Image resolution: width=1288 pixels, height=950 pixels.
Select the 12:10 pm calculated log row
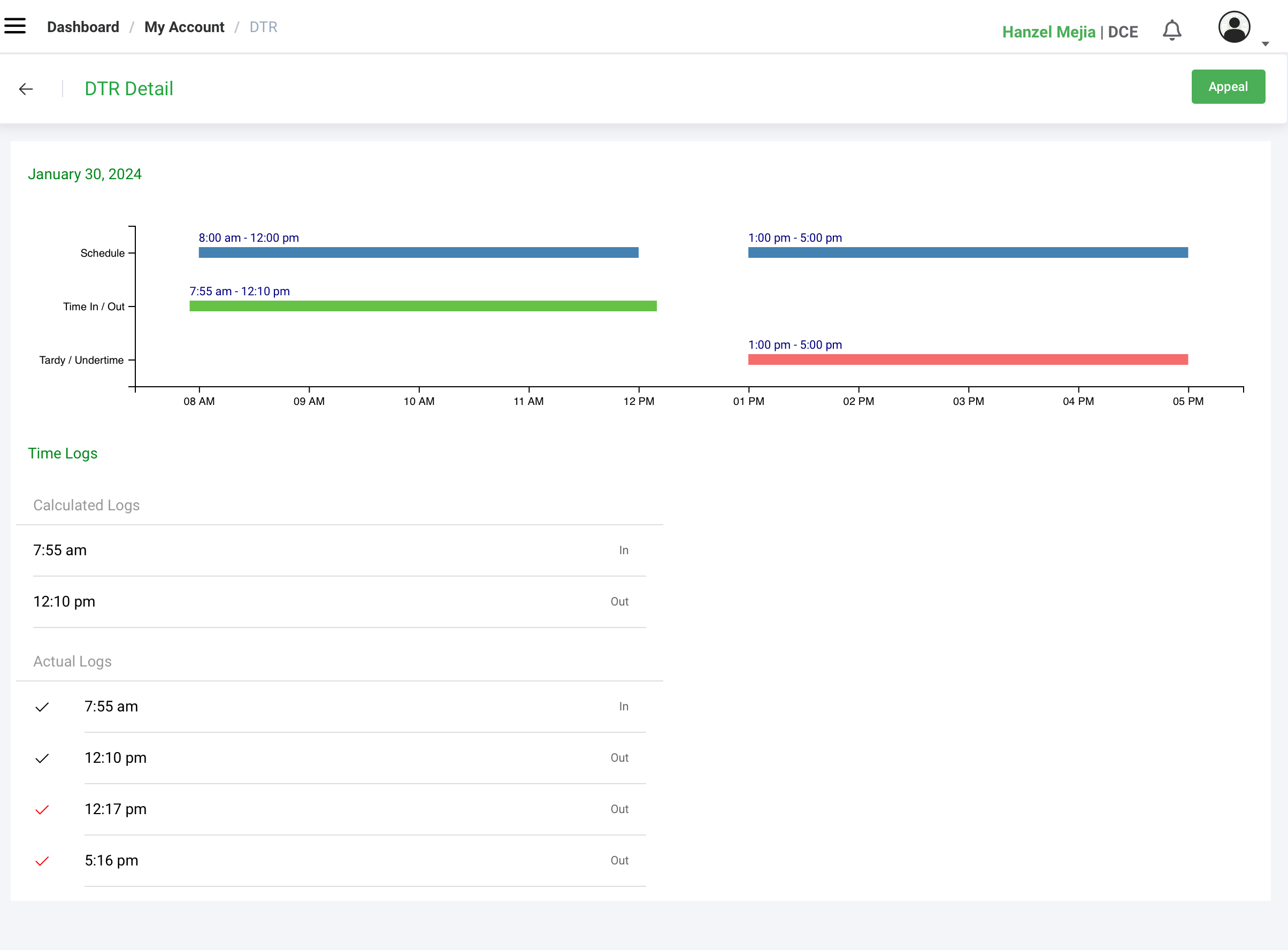pos(339,602)
